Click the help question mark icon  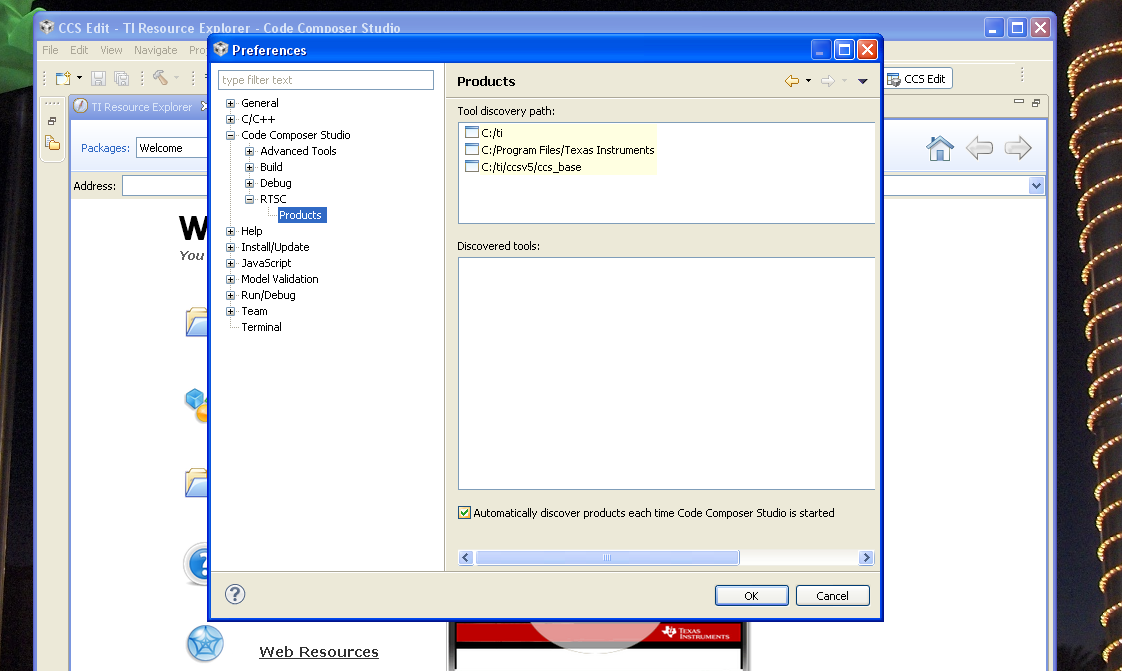coord(235,594)
